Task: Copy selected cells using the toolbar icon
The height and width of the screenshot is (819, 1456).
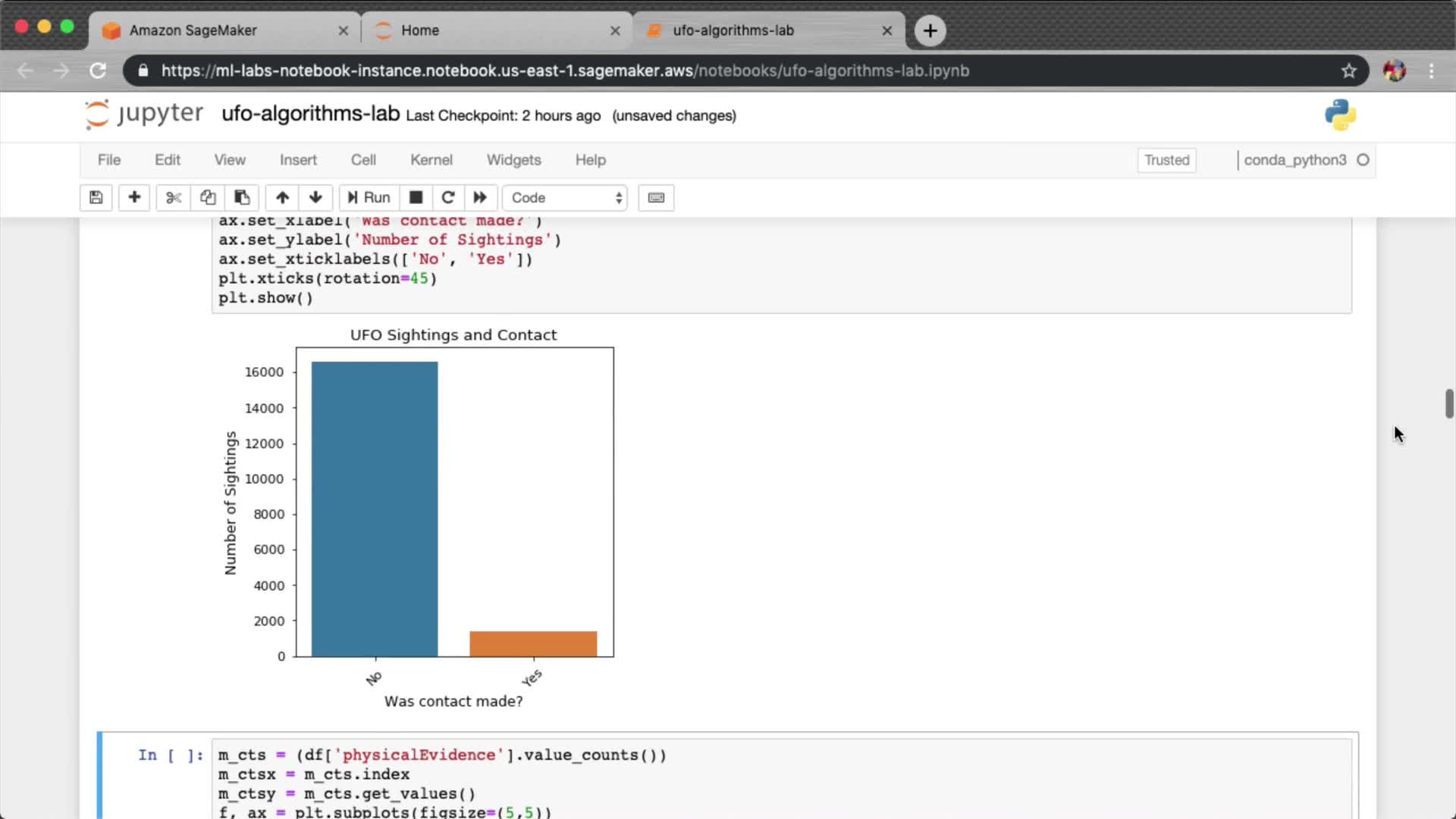Action: pos(208,198)
